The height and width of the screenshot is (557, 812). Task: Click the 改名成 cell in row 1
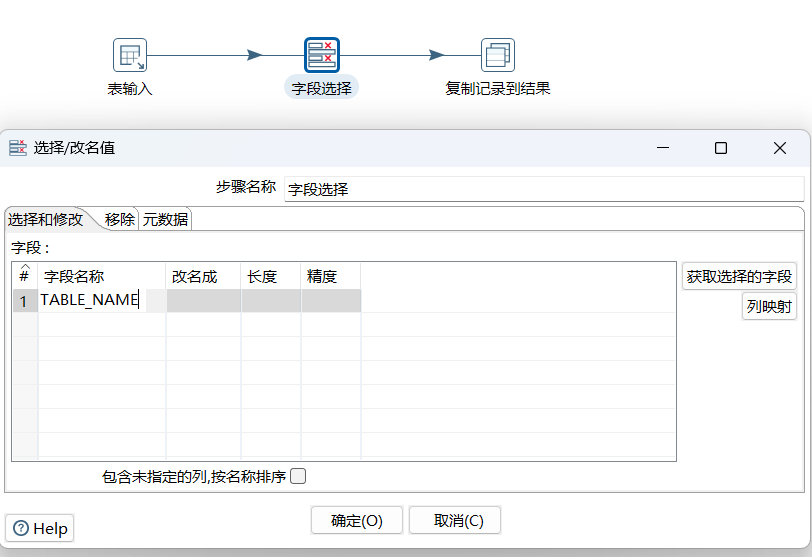(x=204, y=300)
